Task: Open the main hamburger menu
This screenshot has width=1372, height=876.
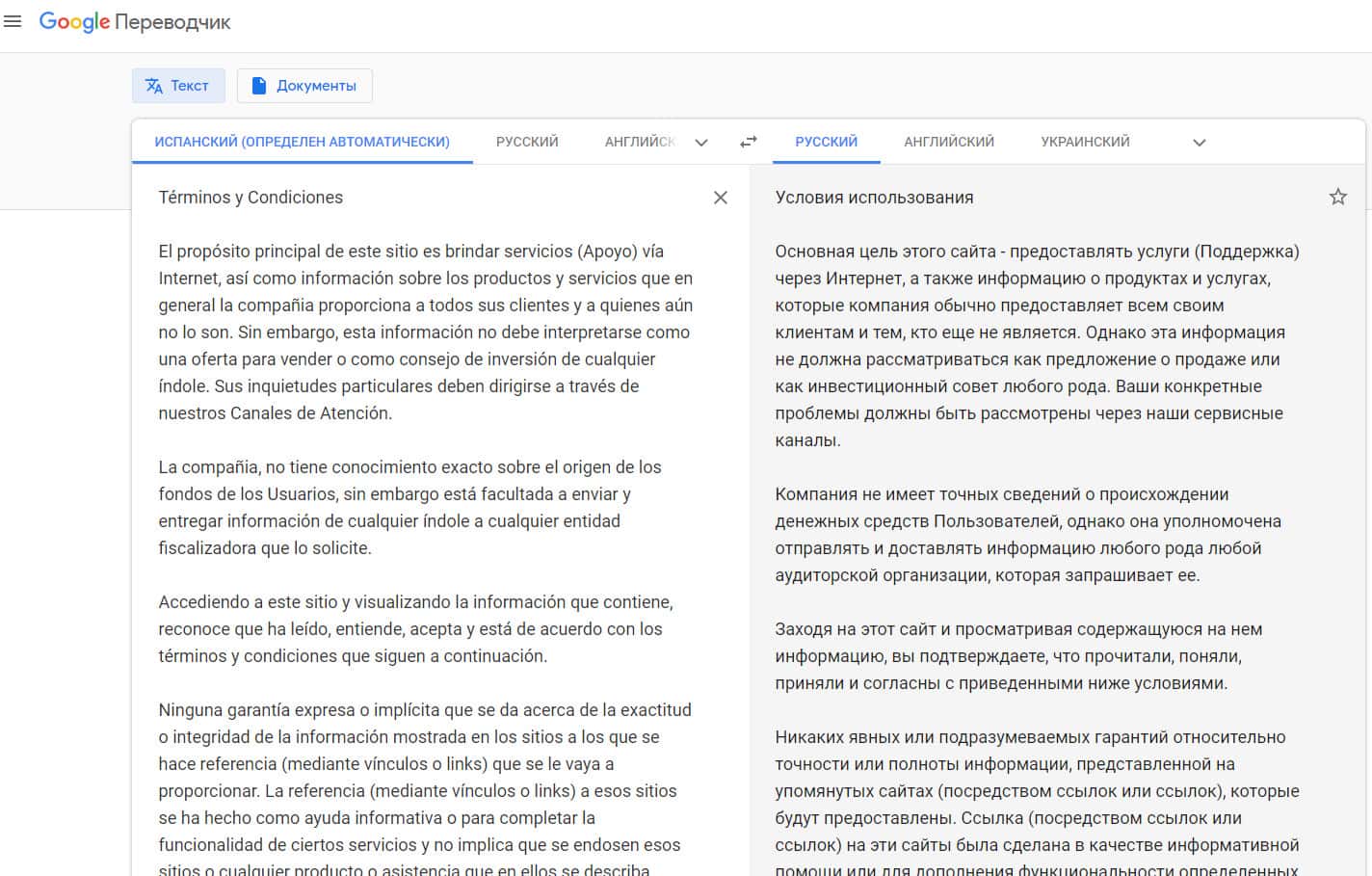Action: point(13,21)
